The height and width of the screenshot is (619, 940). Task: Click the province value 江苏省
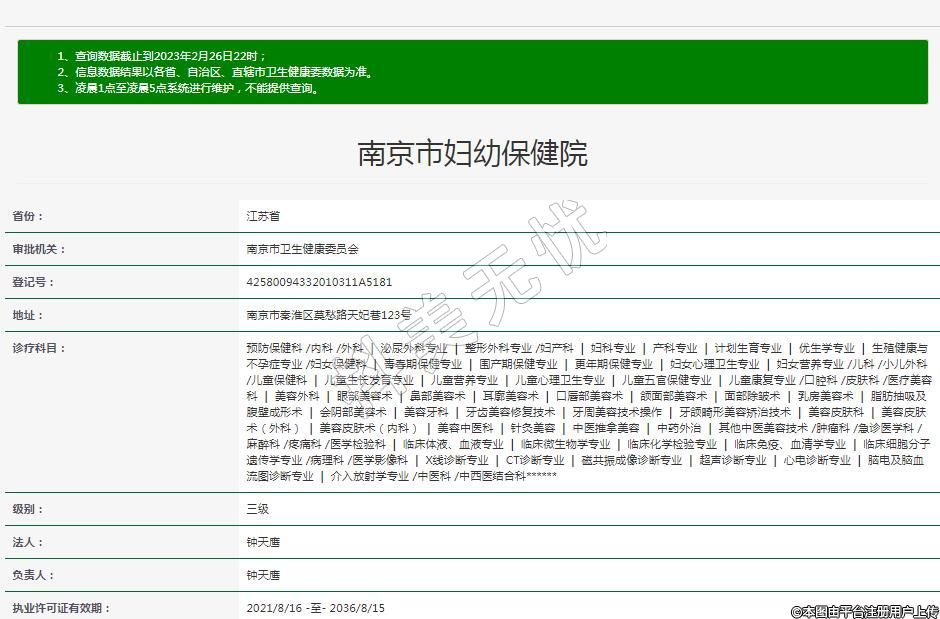click(262, 216)
